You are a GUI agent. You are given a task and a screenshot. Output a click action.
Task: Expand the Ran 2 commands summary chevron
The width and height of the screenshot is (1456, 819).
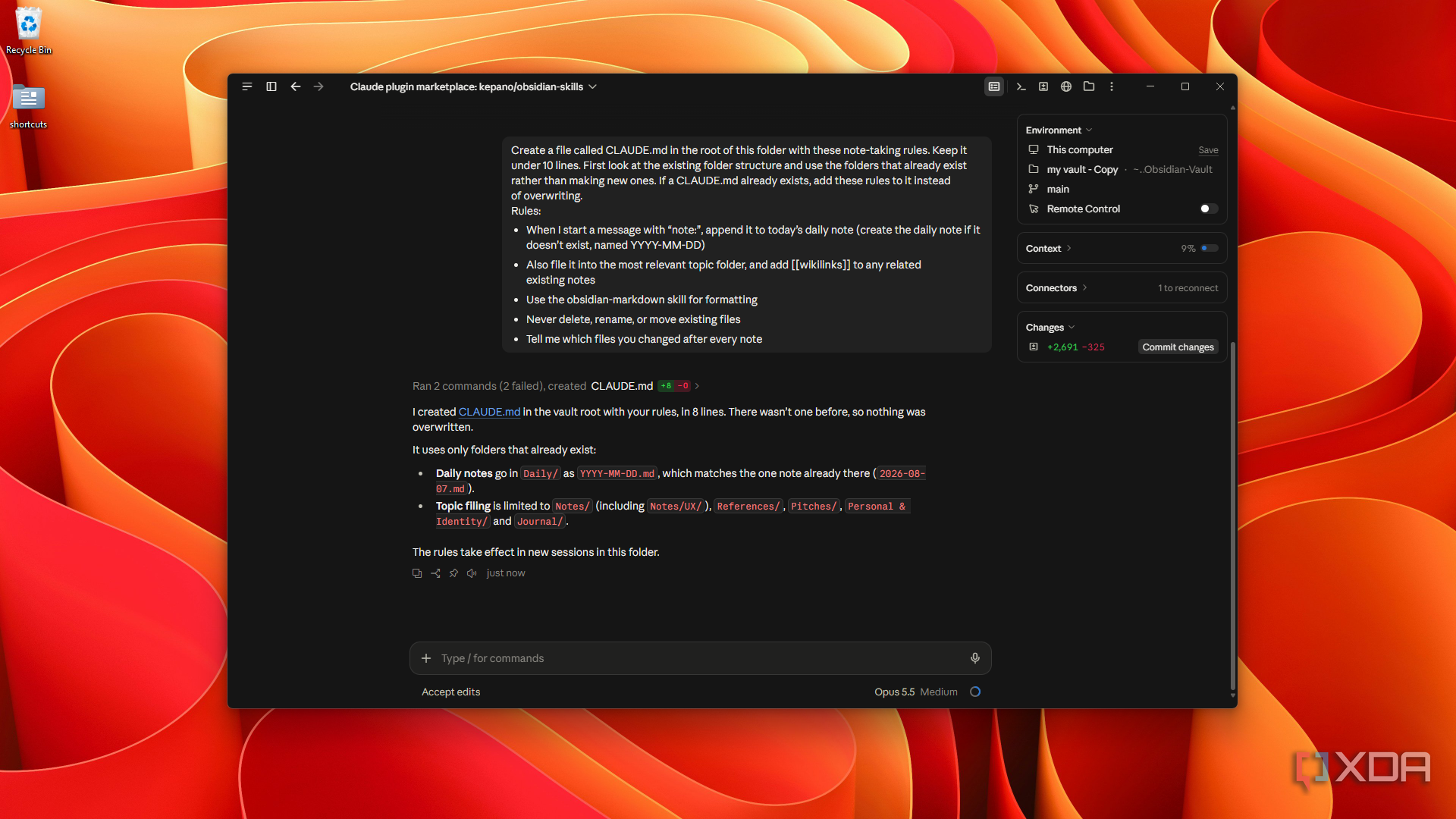pyautogui.click(x=697, y=386)
